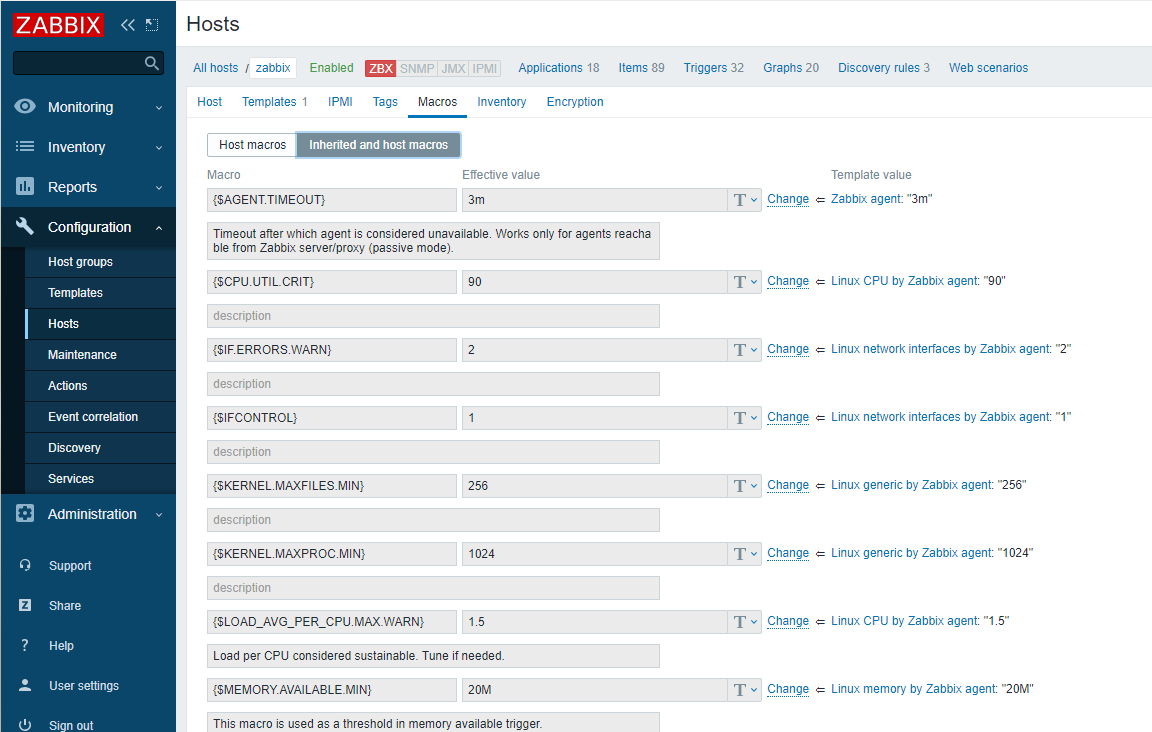Open Web scenarios link
Viewport: 1152px width, 732px height.
point(988,68)
